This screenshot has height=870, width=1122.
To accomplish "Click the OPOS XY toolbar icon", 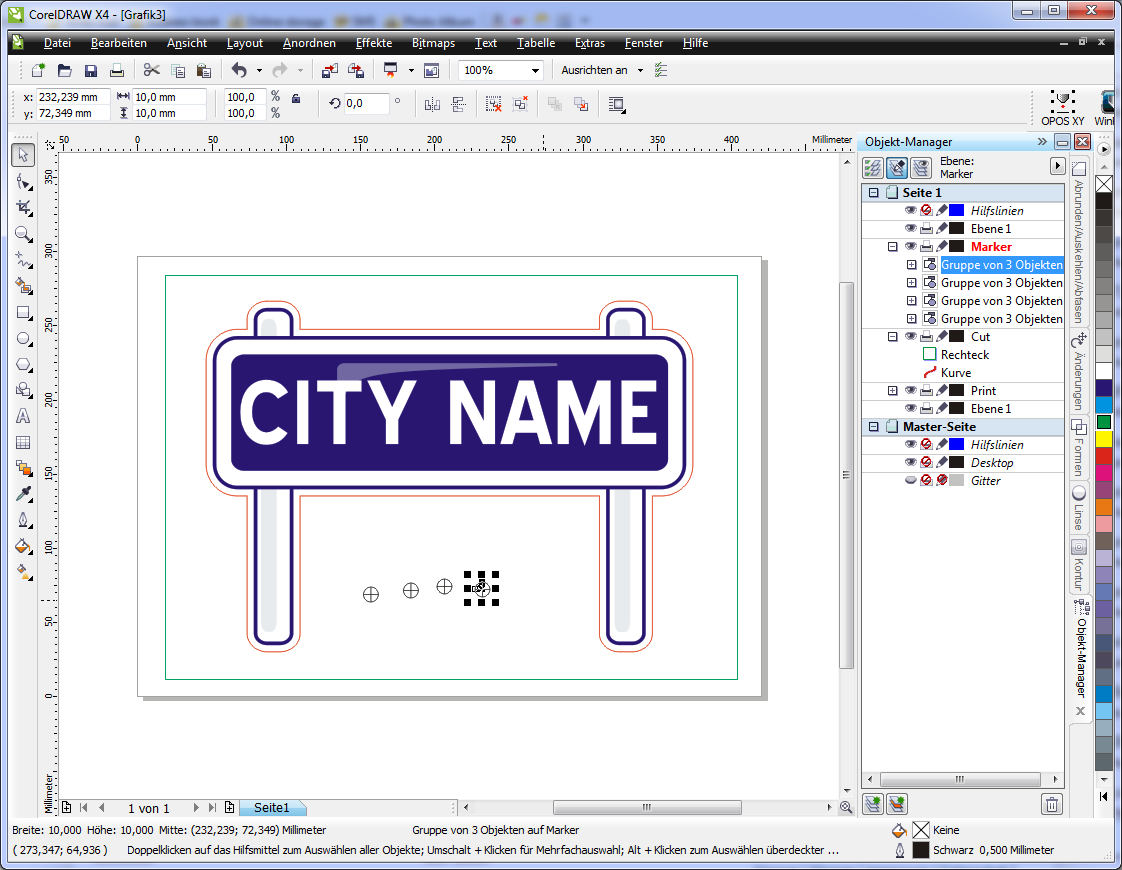I will coord(1061,103).
